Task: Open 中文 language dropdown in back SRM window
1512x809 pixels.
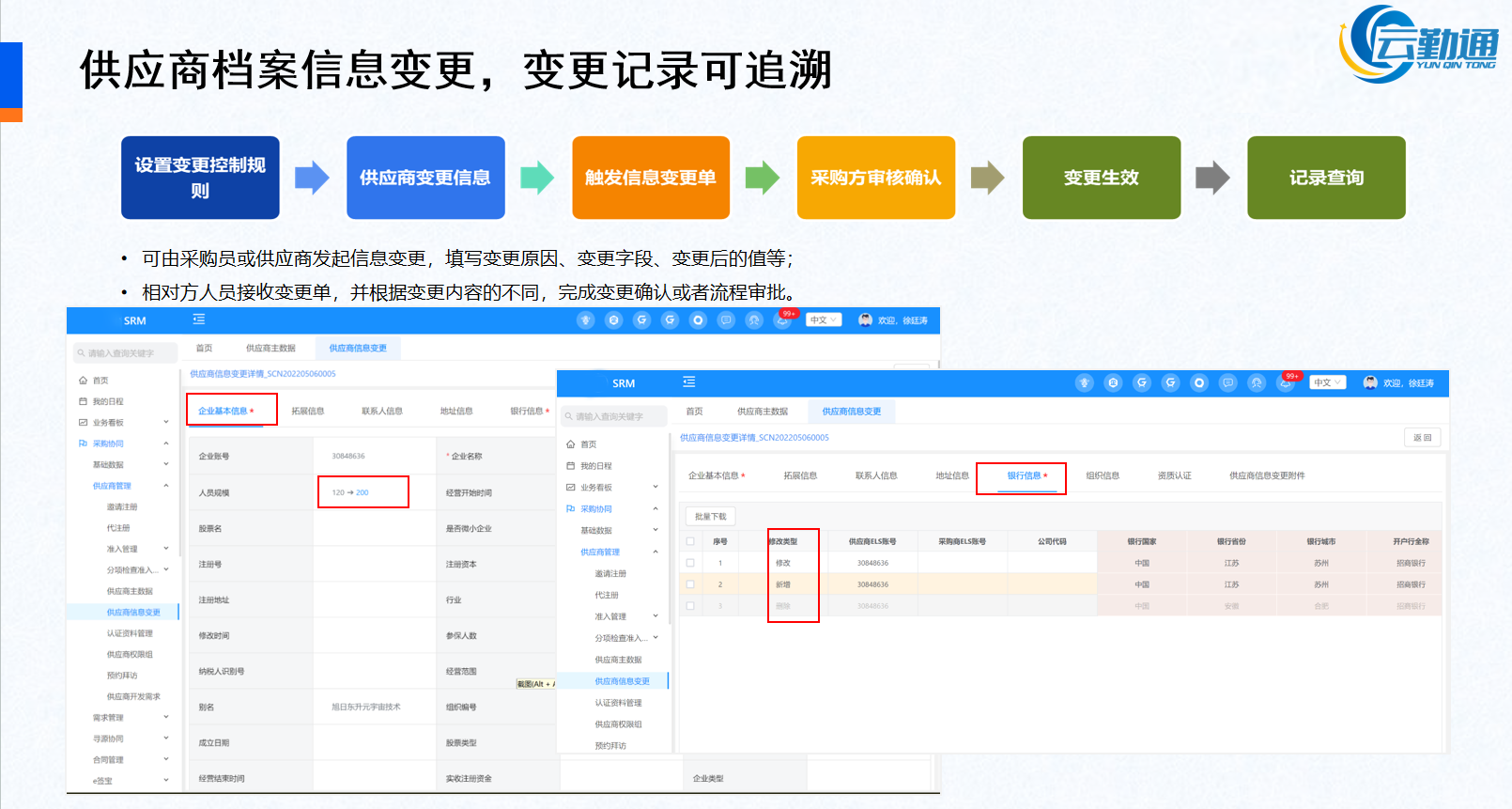Action: coord(824,319)
